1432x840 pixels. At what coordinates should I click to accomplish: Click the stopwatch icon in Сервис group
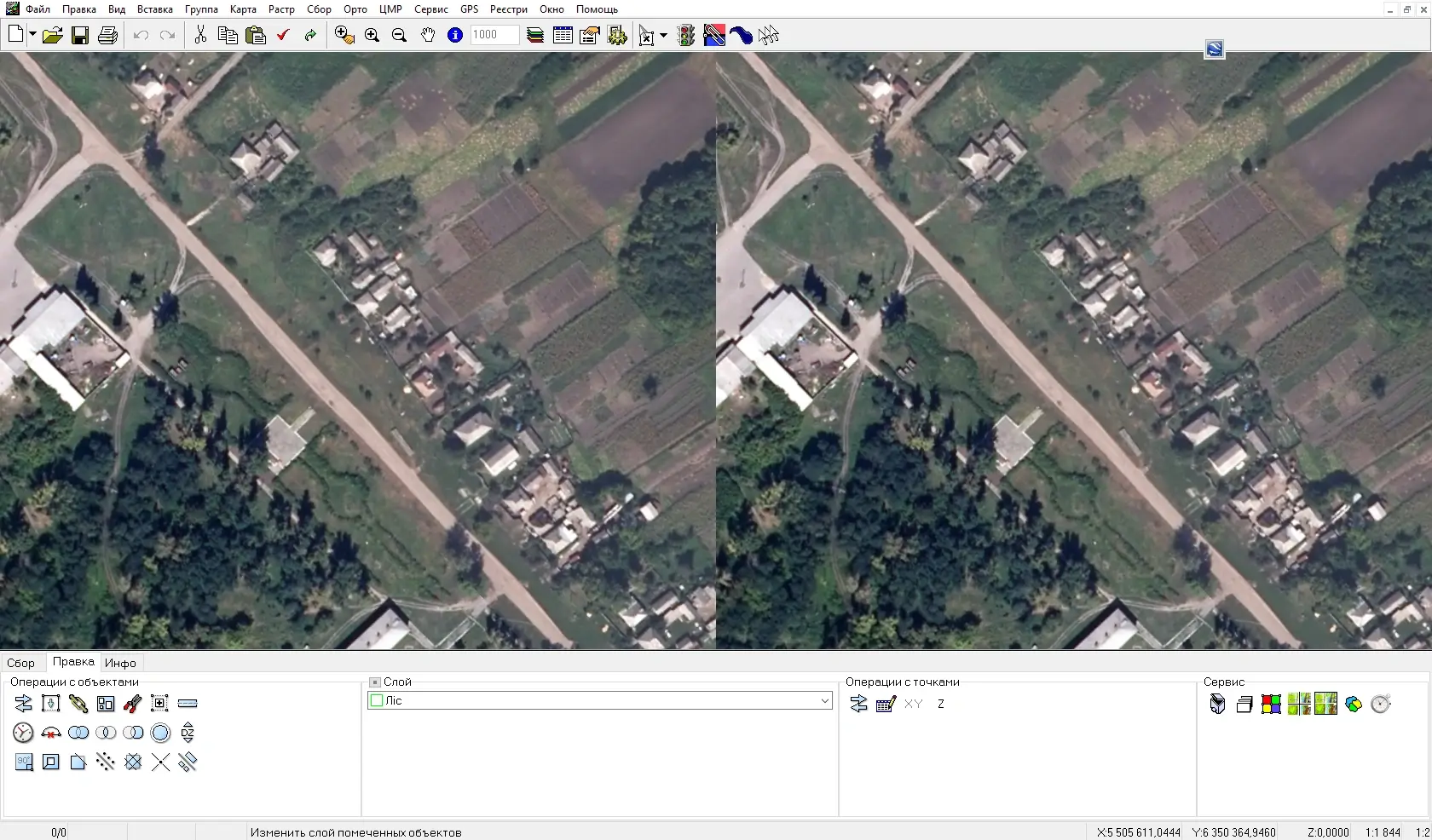pyautogui.click(x=1381, y=704)
